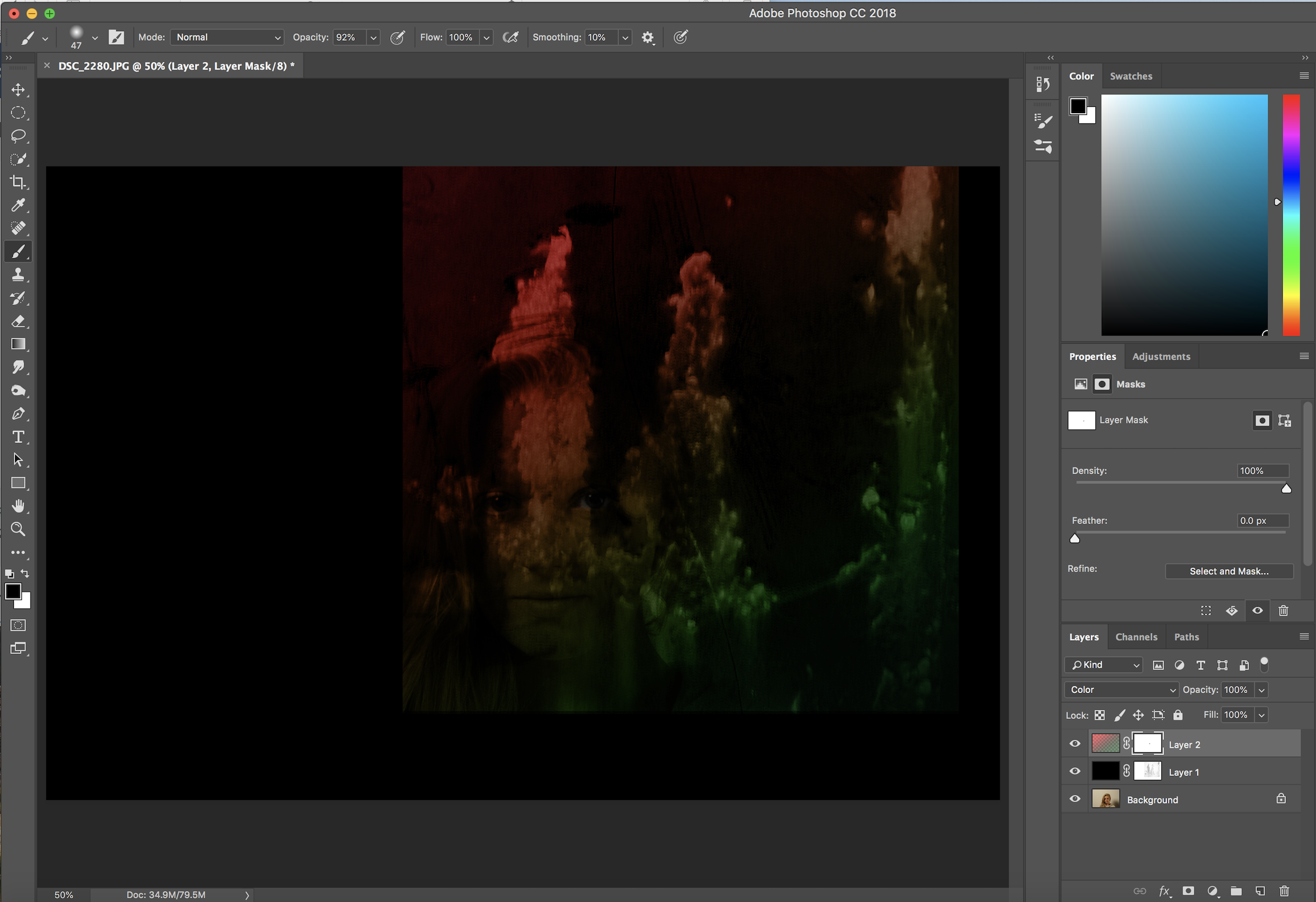Add a new layer mask from the Layers footer
Image resolution: width=1316 pixels, height=902 pixels.
tap(1188, 891)
